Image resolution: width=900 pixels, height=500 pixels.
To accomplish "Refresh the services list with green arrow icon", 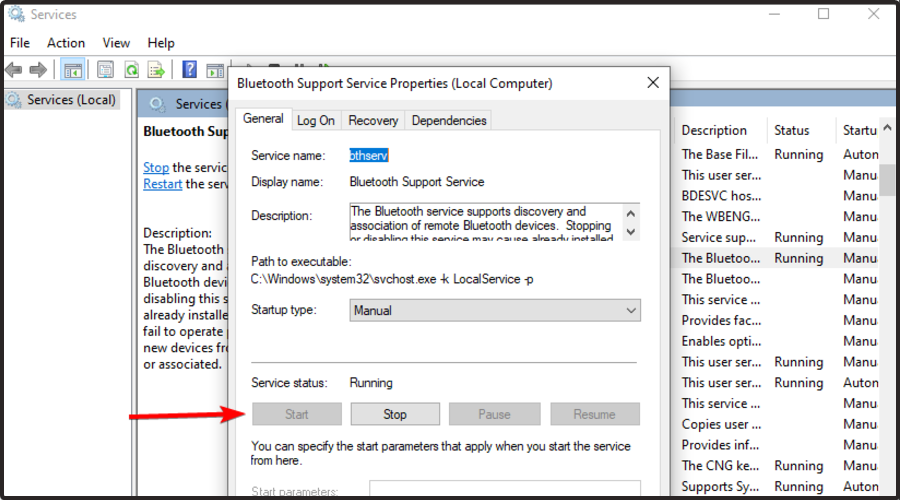I will pos(132,71).
